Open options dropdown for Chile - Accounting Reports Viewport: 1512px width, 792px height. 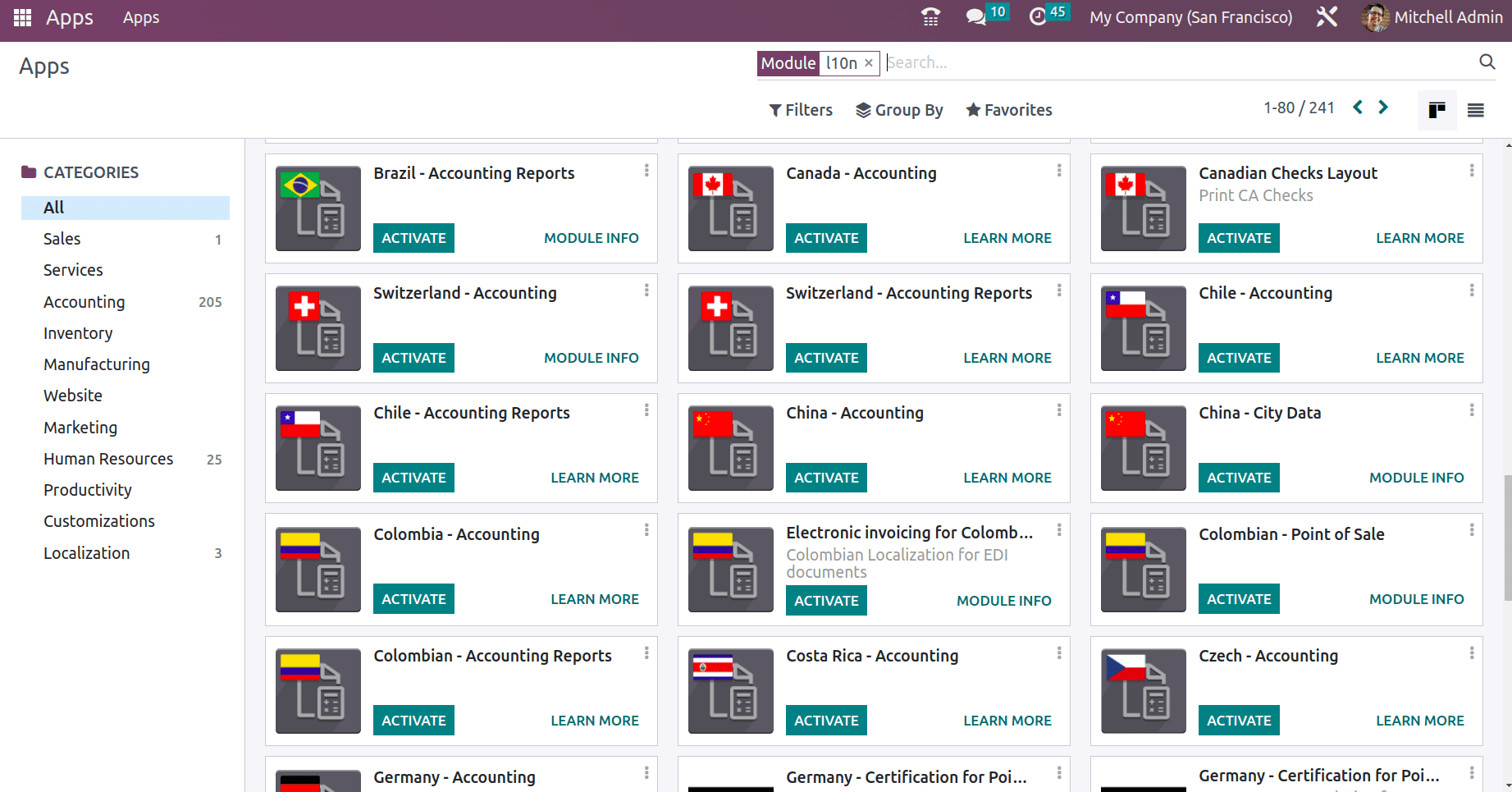(646, 410)
